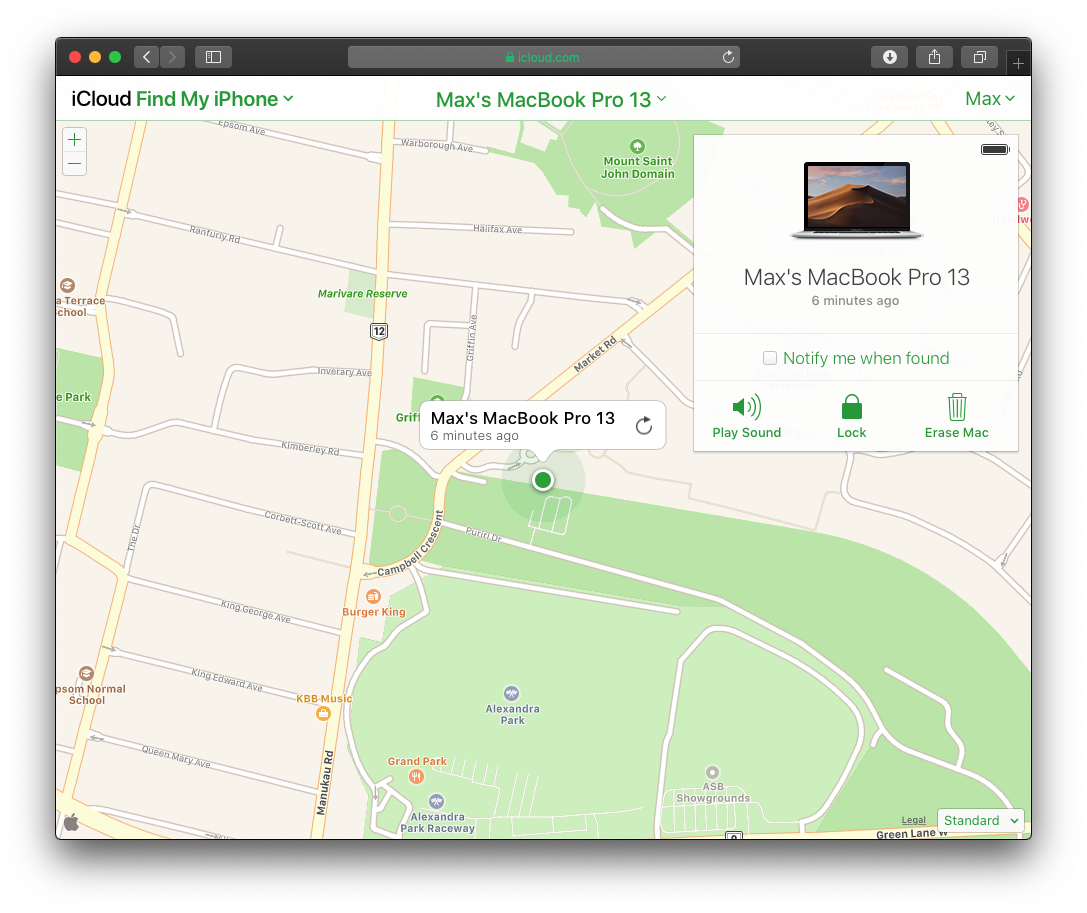Click the Inverary Ave street label
Viewport: 1087px width, 913px height.
tap(345, 372)
